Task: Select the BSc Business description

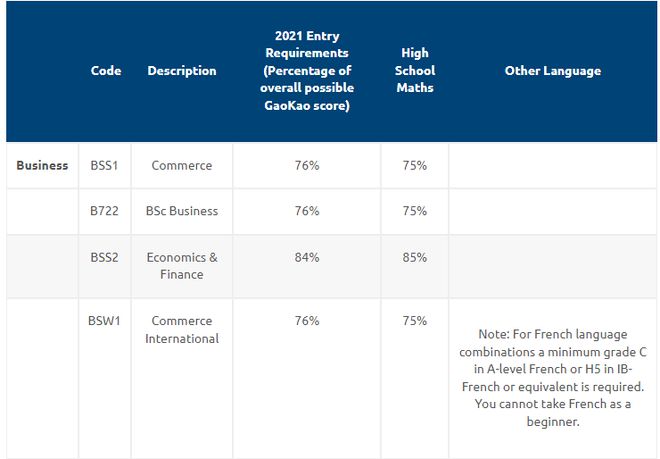Action: (182, 211)
